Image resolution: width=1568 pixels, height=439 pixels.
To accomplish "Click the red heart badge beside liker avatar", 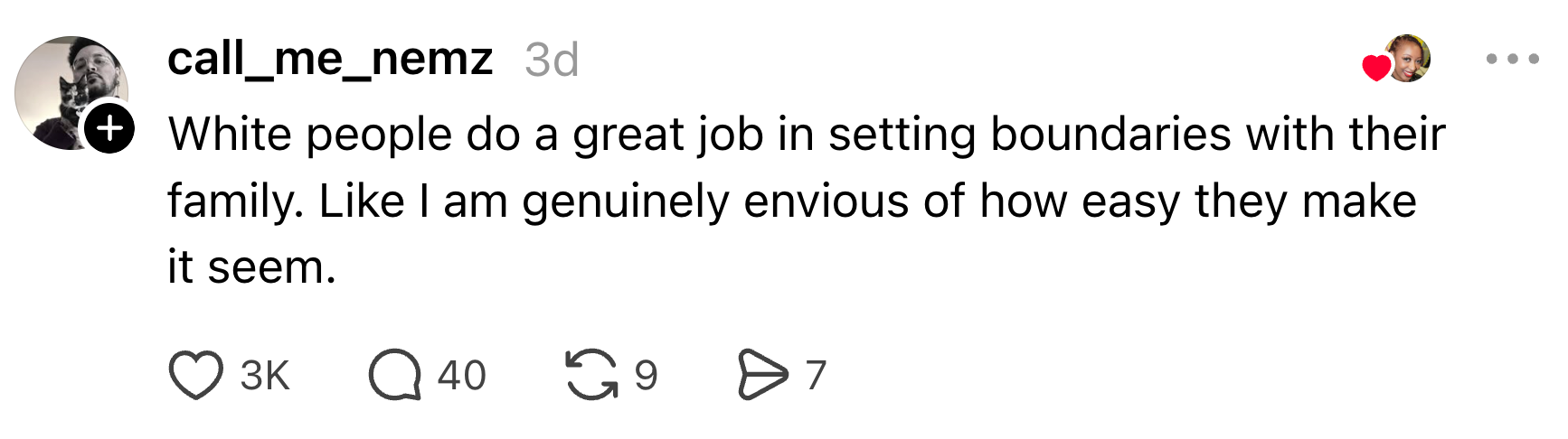I will [x=1376, y=68].
